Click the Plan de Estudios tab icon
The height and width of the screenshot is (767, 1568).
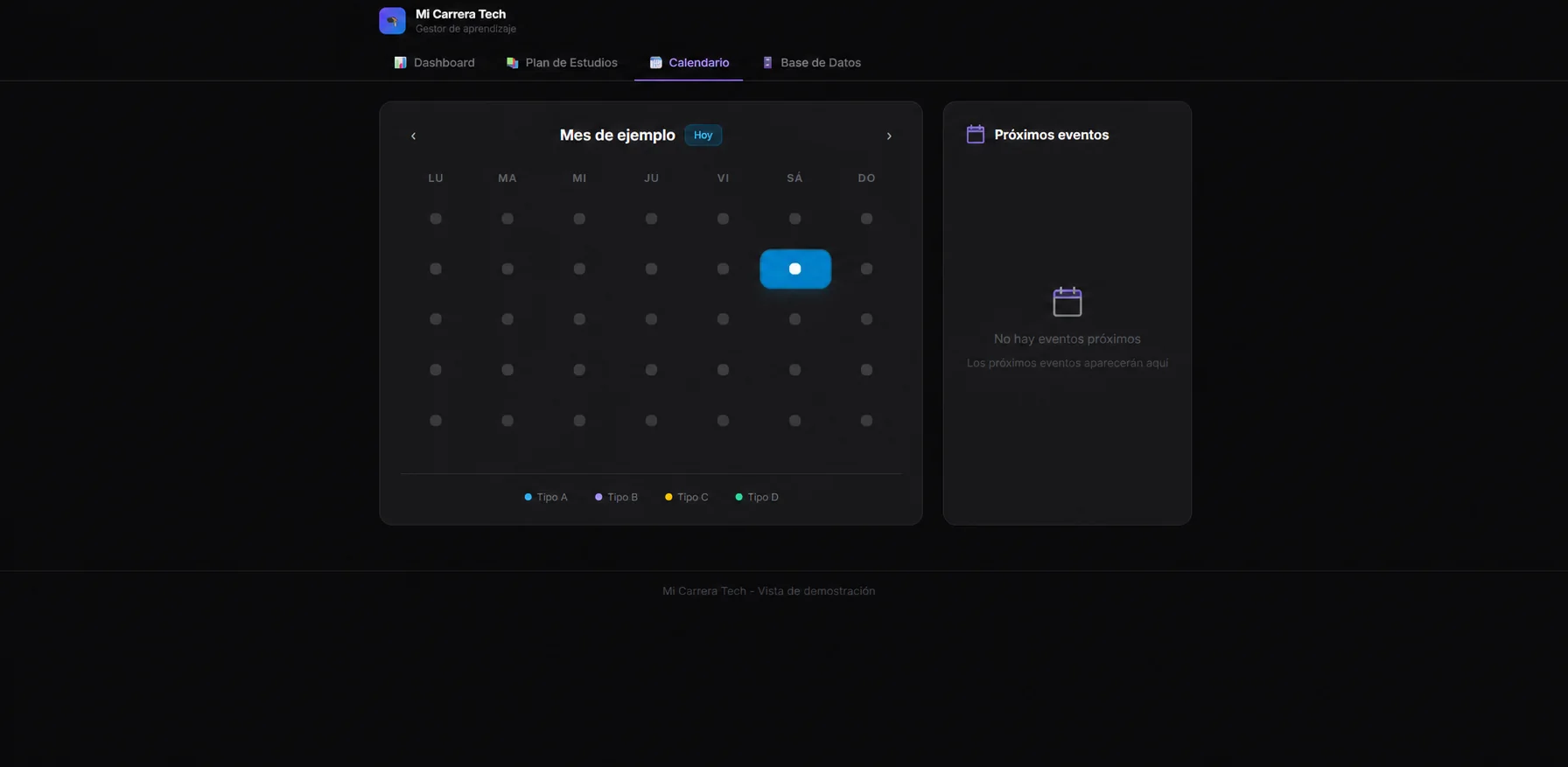(x=513, y=62)
